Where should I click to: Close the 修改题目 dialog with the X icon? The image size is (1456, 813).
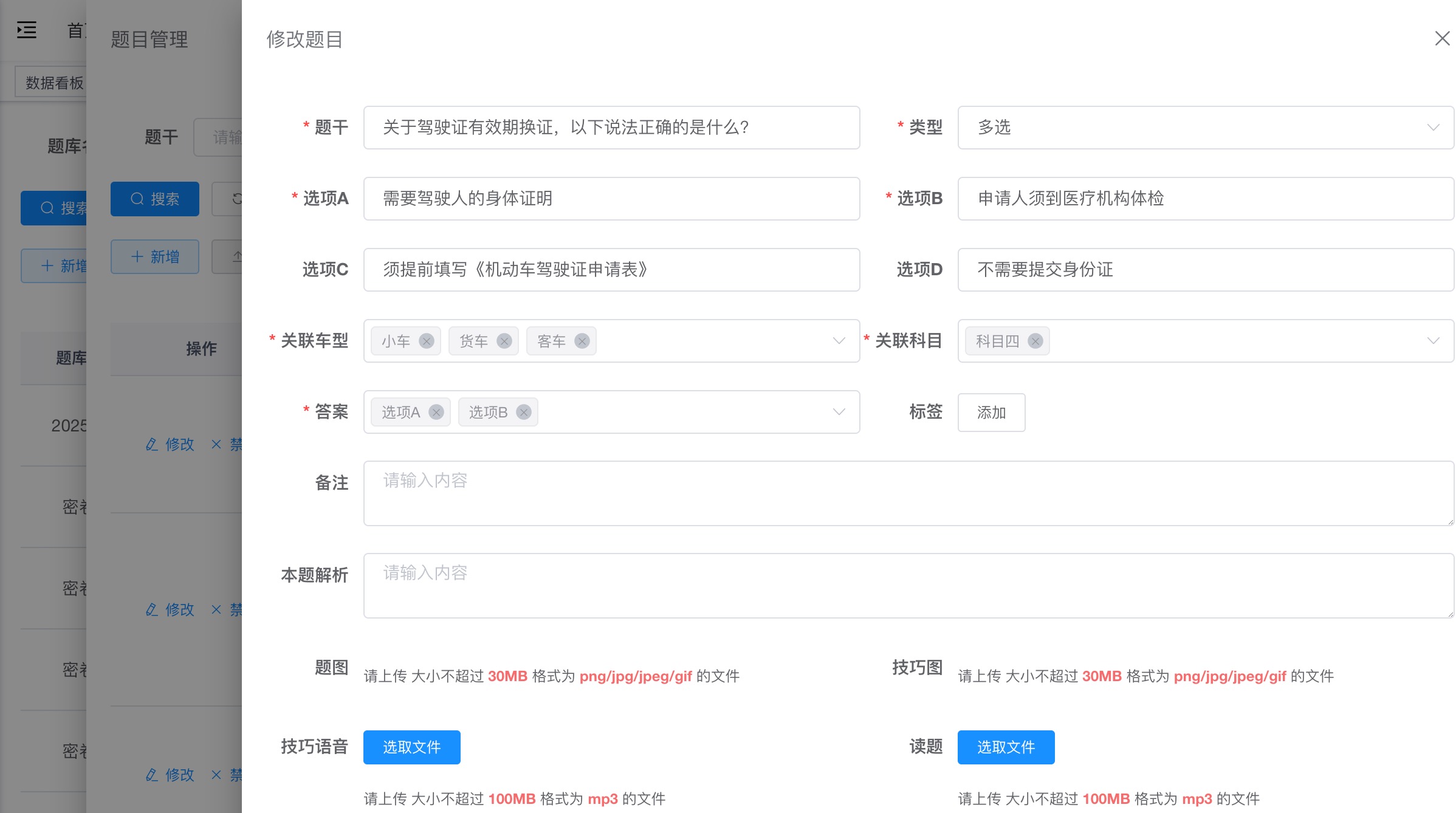tap(1442, 38)
